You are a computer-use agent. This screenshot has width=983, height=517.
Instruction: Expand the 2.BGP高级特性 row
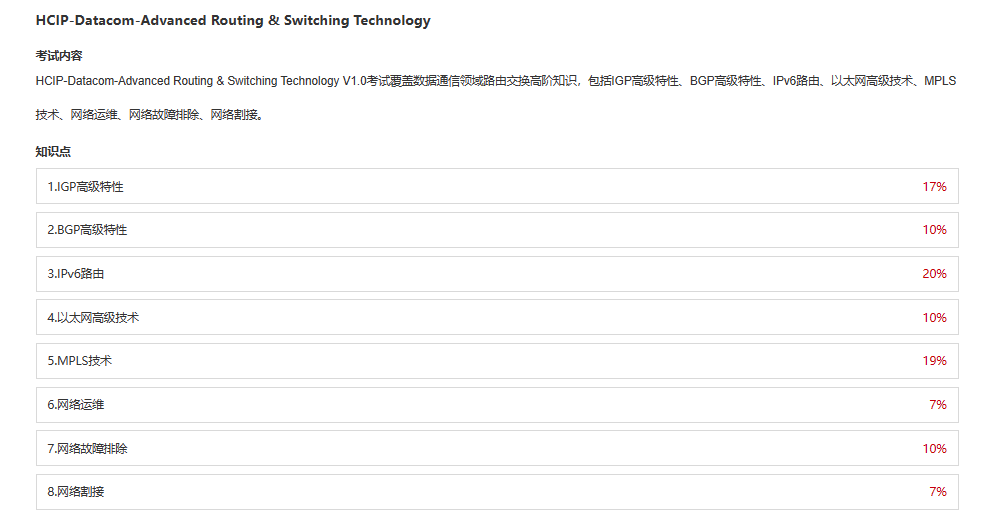(497, 230)
